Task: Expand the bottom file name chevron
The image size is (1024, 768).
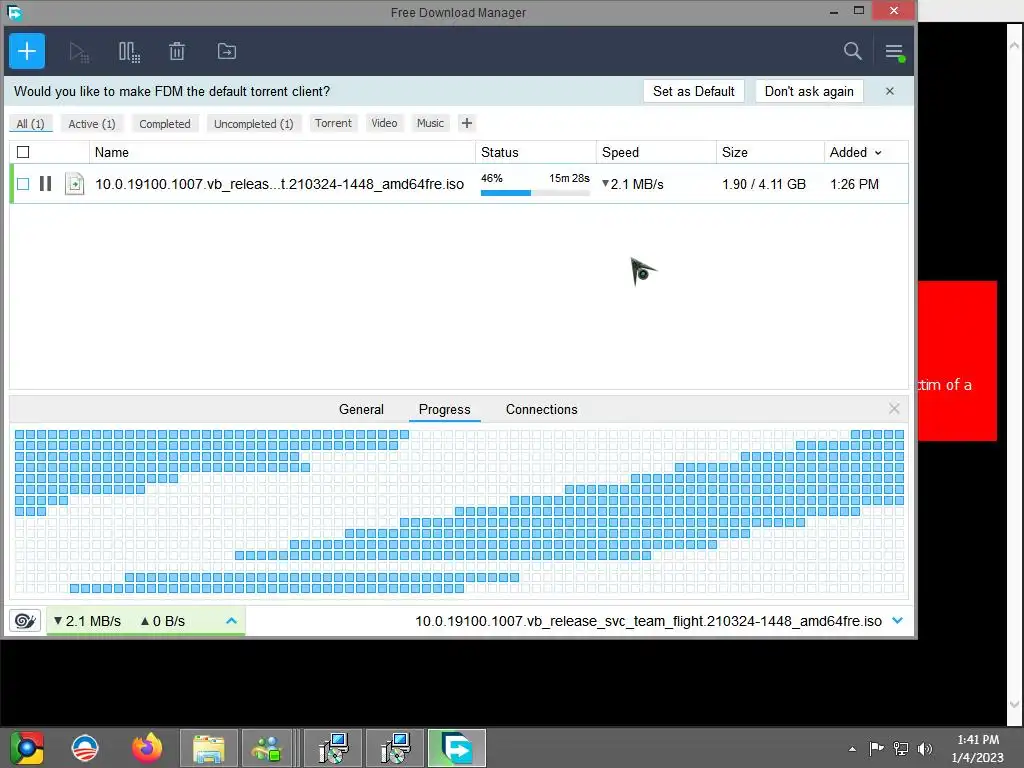Action: click(x=898, y=620)
